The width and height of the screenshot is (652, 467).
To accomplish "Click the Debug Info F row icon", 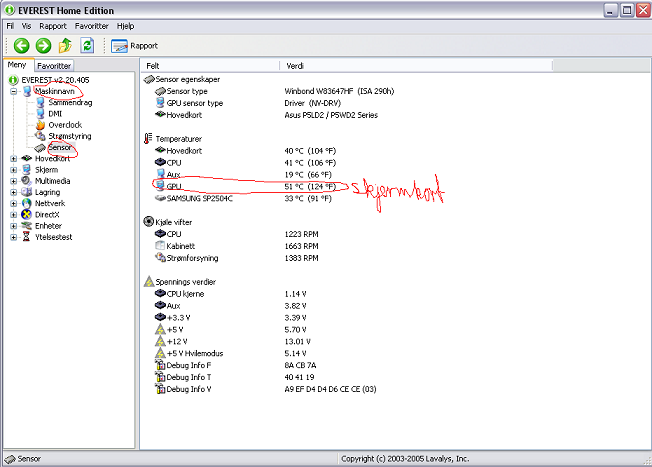I will pyautogui.click(x=161, y=365).
